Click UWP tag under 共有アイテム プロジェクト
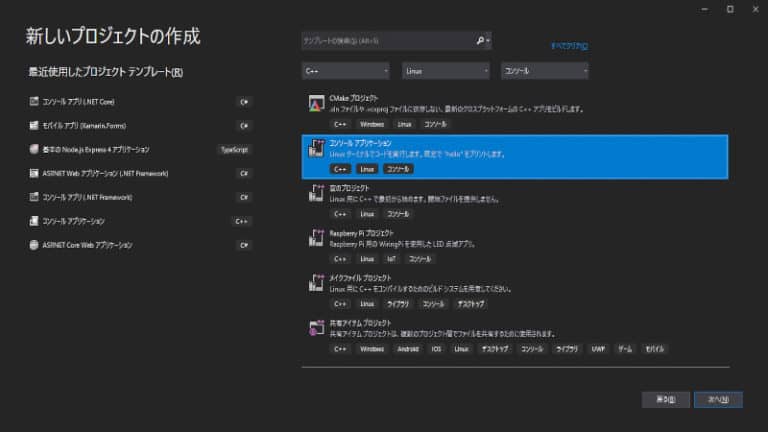 (x=598, y=349)
